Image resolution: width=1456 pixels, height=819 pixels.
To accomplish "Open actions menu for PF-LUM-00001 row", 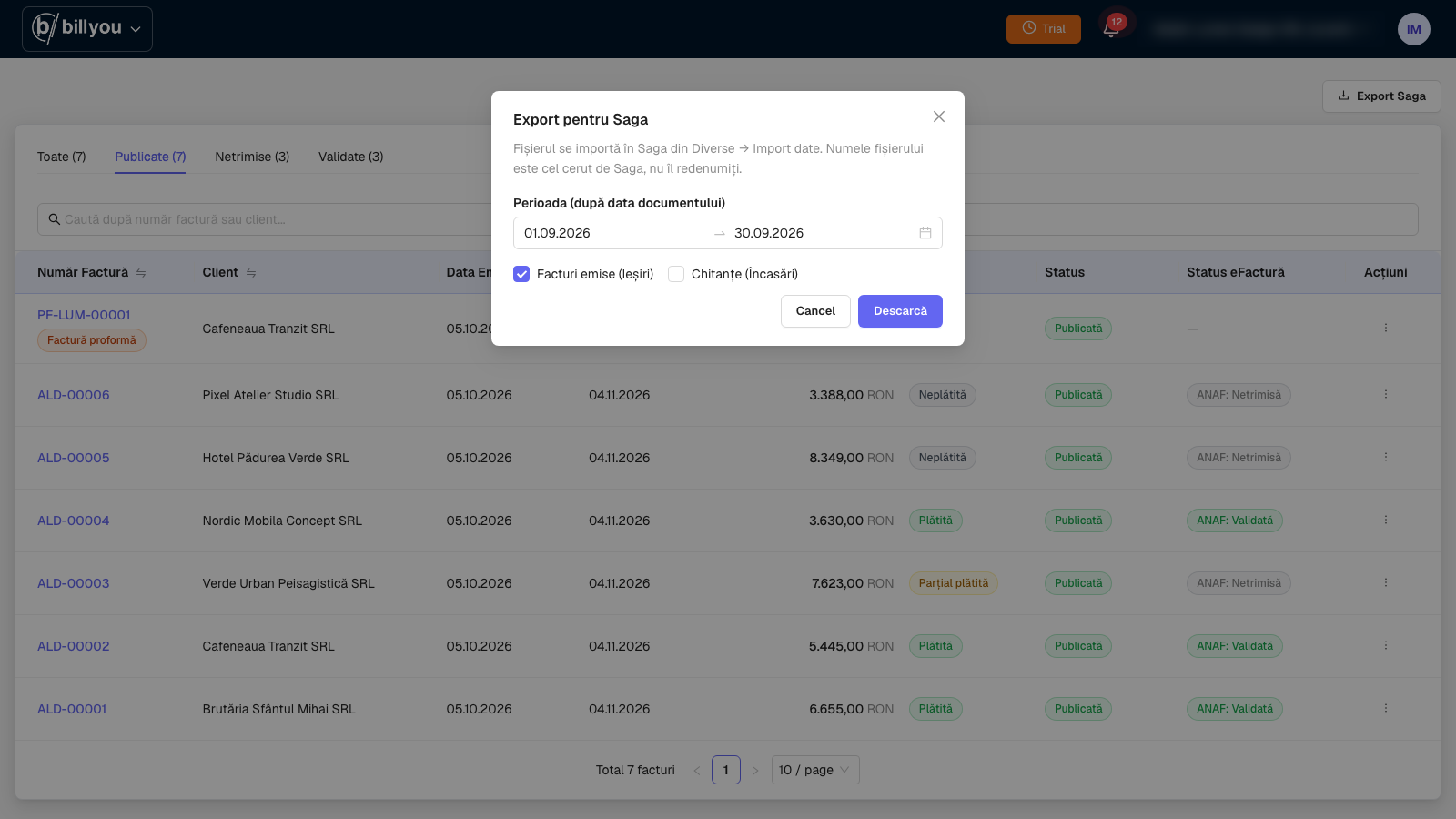I will click(1386, 329).
